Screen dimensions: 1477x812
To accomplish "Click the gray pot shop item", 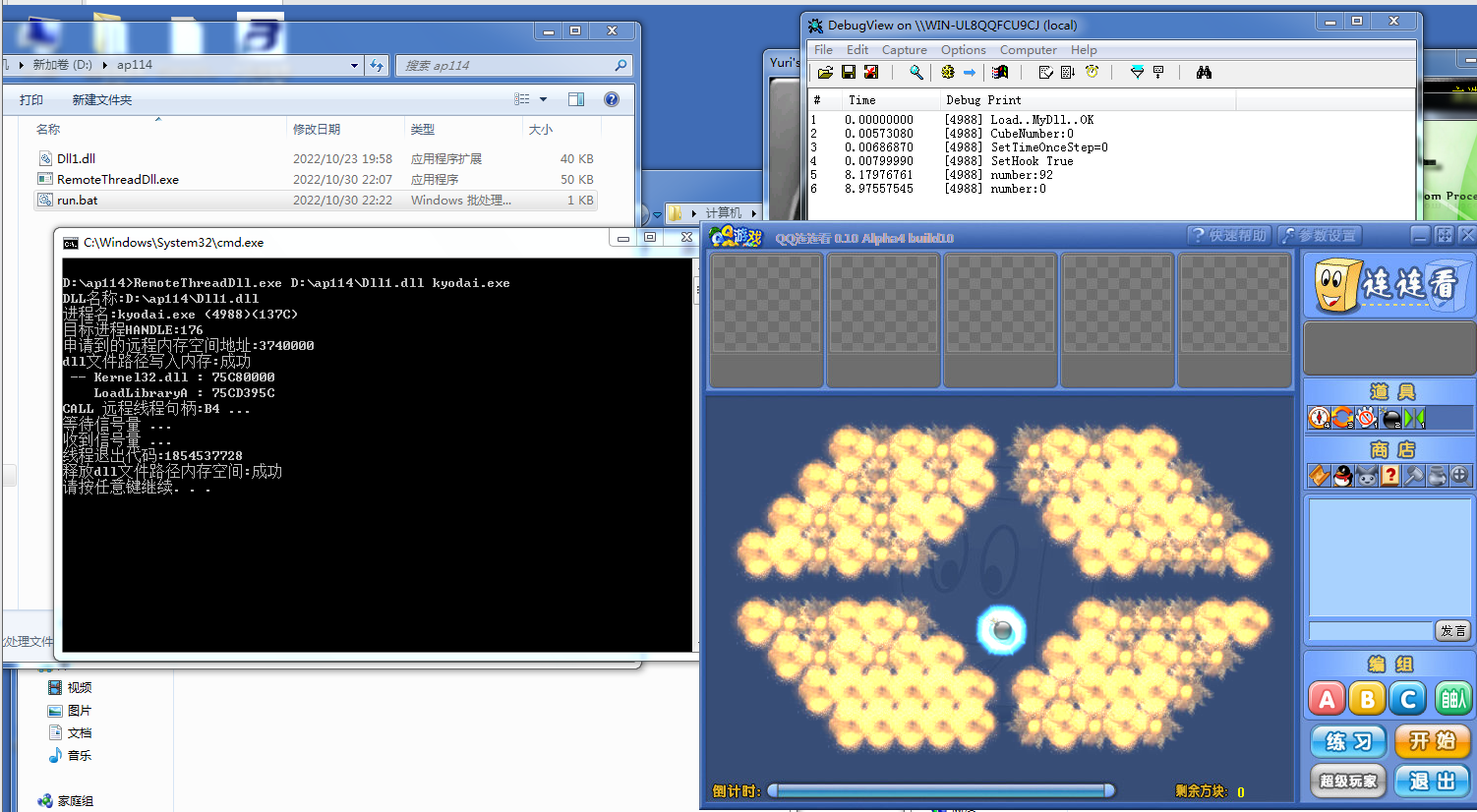I will point(1437,476).
